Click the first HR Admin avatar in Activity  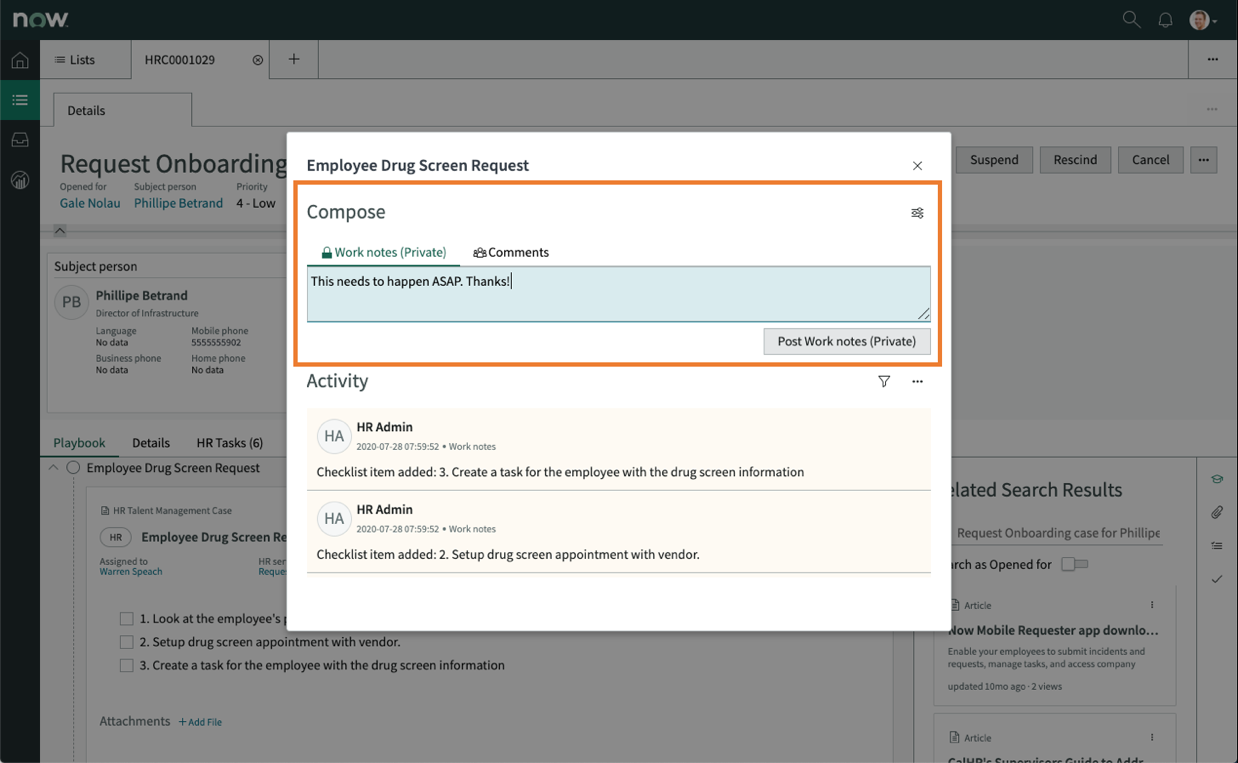pos(334,436)
